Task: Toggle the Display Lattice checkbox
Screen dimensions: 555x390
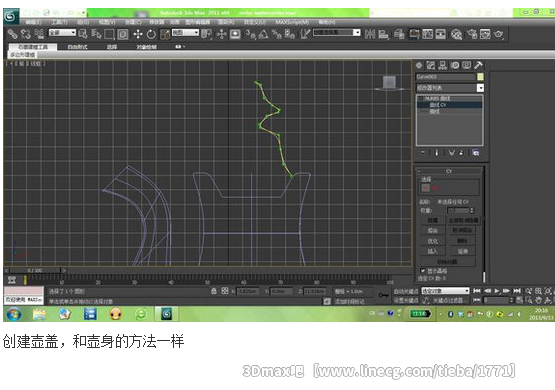Action: (x=423, y=271)
